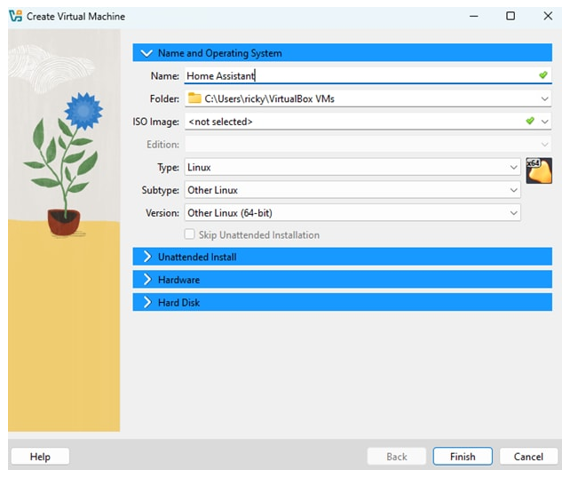This screenshot has width=570, height=479.
Task: Click the green checkmark in ISO Image field
Action: pyautogui.click(x=530, y=121)
